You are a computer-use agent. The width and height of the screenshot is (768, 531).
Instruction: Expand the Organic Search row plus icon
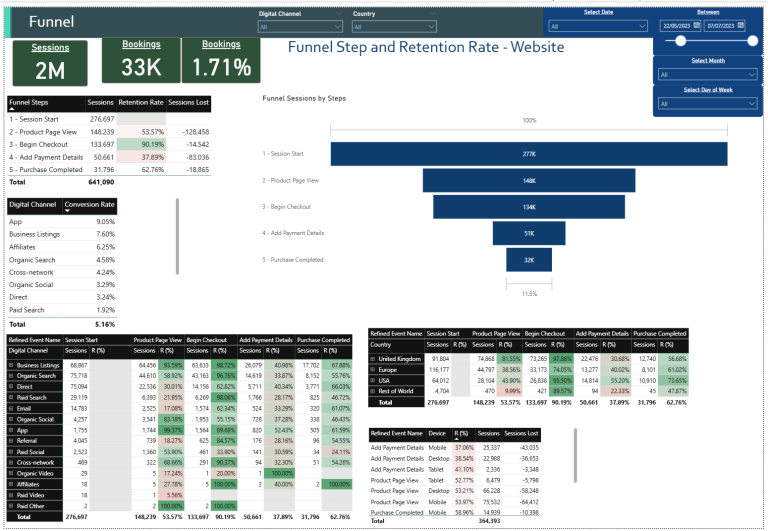[11, 376]
